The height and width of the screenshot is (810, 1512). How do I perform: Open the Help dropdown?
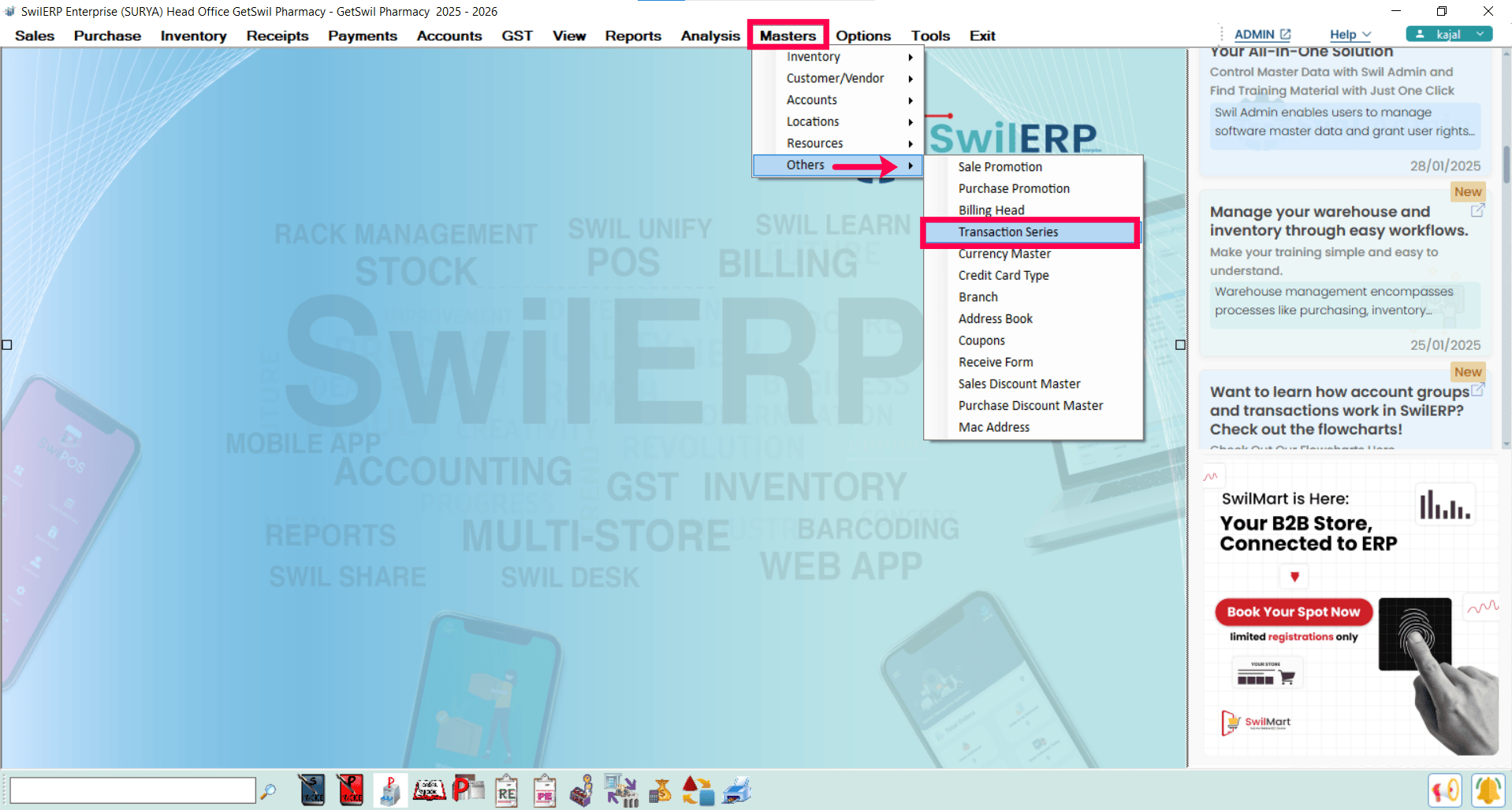click(x=1350, y=35)
